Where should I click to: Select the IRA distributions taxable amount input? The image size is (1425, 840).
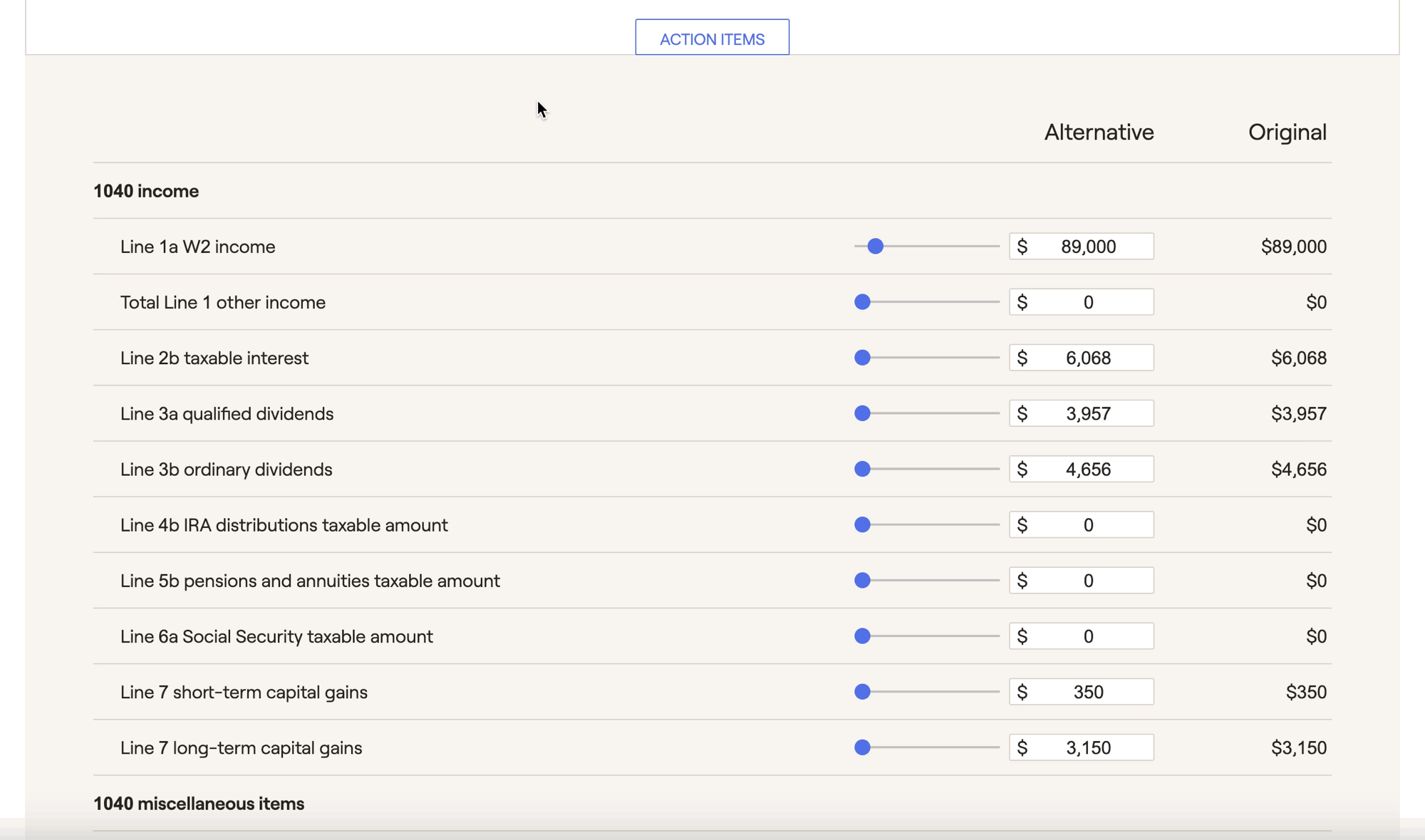coord(1082,525)
